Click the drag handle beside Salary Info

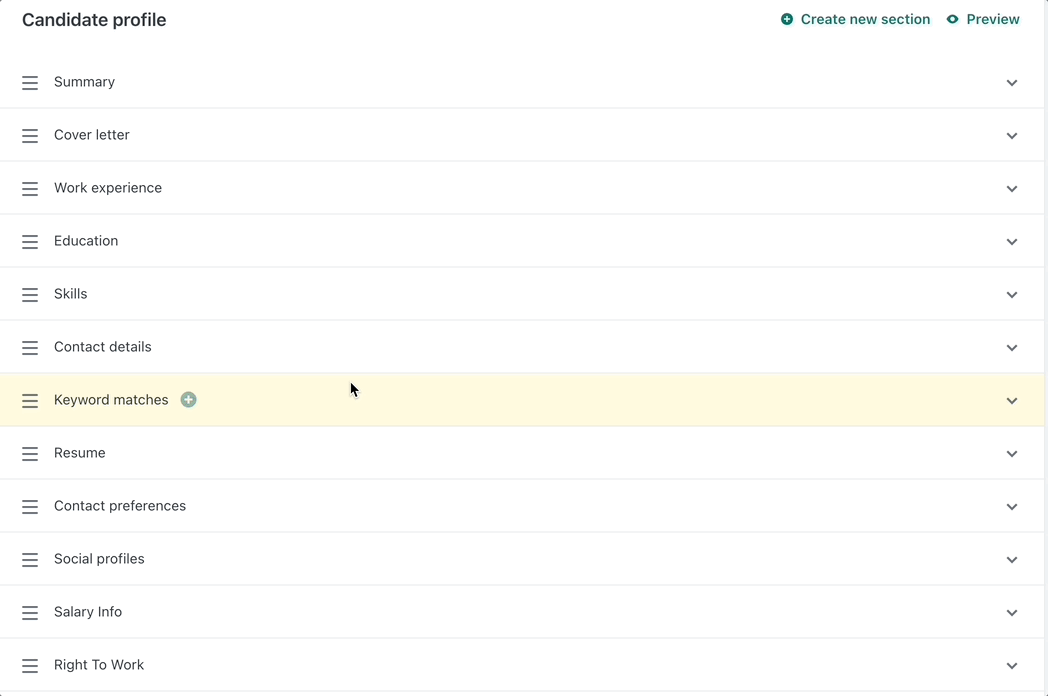coord(29,612)
